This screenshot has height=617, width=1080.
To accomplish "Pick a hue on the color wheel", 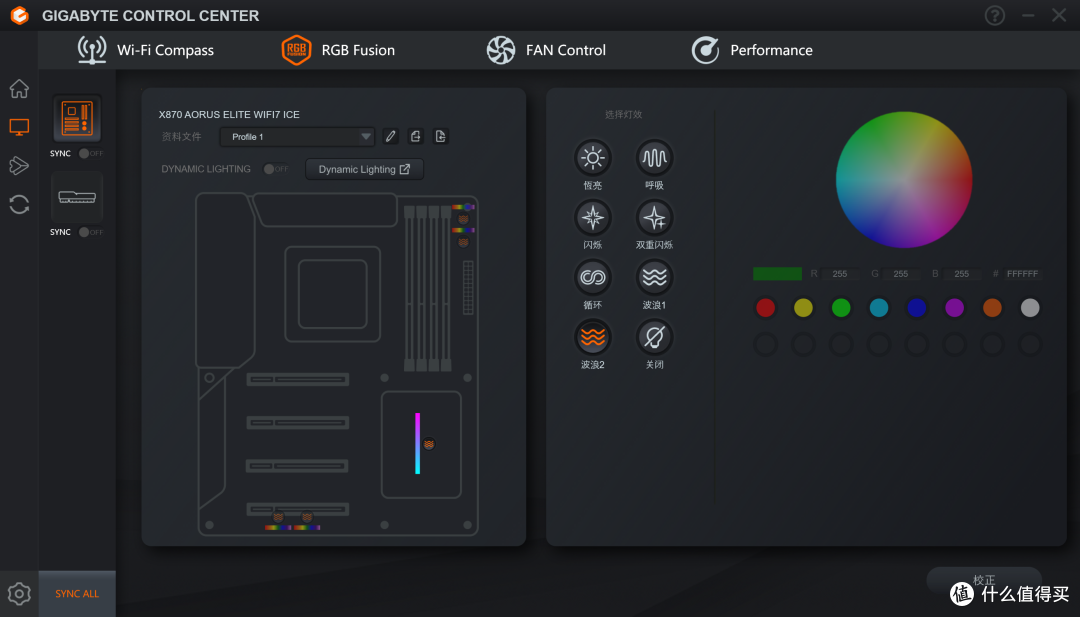I will 904,180.
